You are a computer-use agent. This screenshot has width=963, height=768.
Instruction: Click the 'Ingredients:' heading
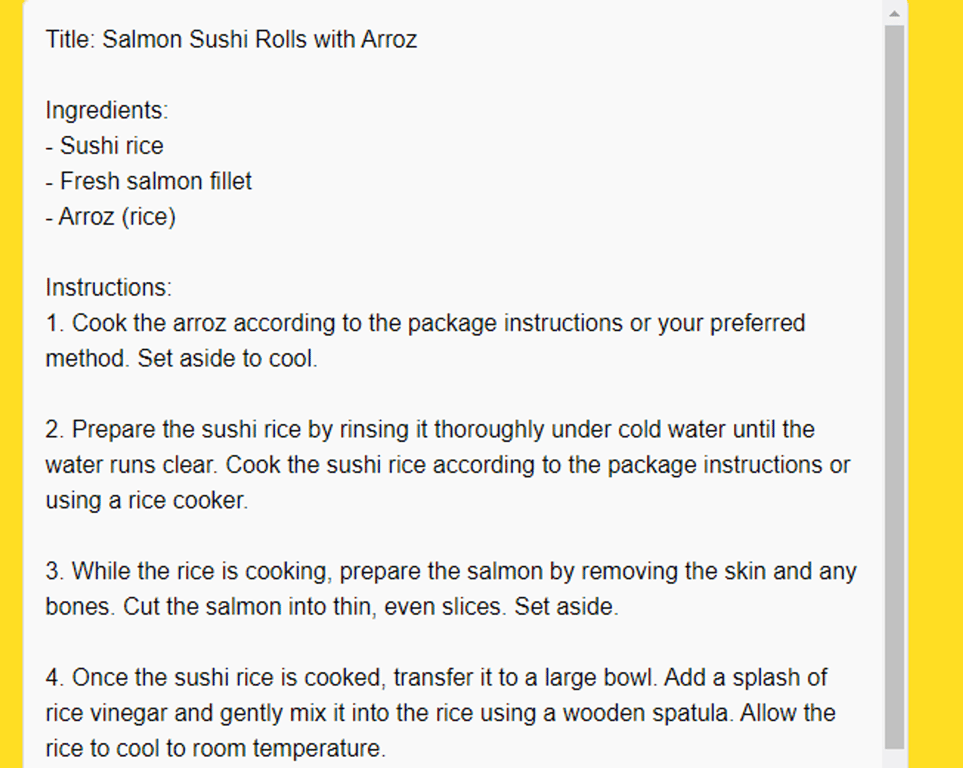(106, 110)
